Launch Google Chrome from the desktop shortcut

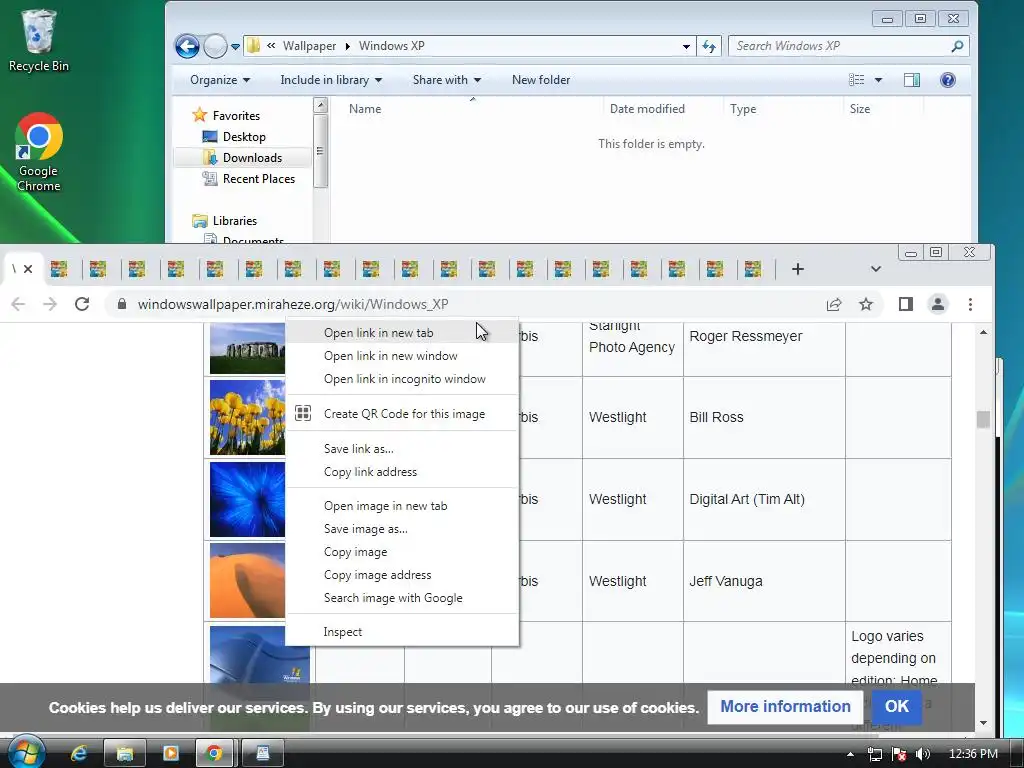pos(39,152)
